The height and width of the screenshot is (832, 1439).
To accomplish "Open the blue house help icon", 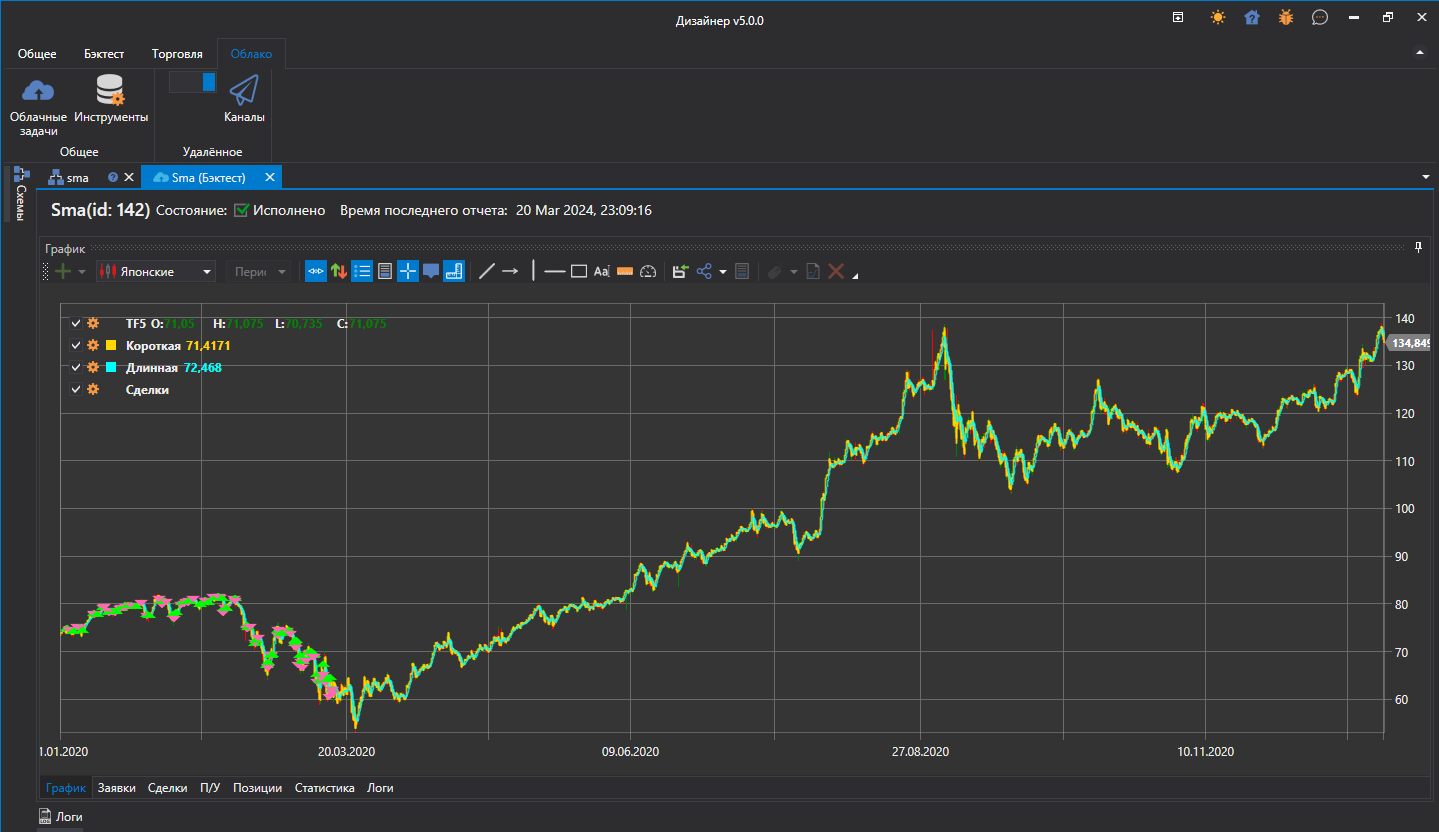I will [1251, 18].
